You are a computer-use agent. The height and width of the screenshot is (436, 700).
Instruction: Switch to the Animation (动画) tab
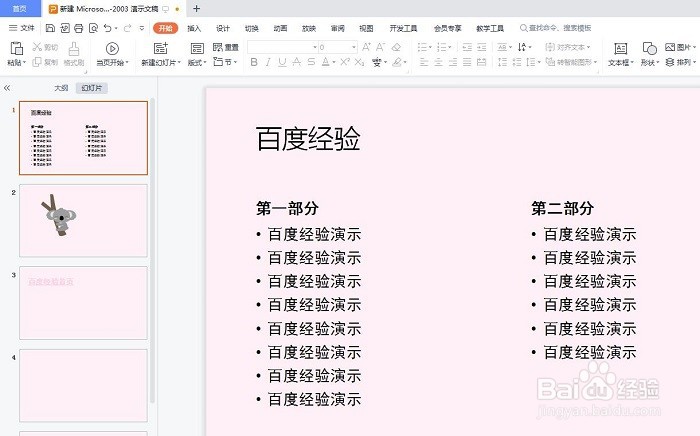tap(280, 28)
